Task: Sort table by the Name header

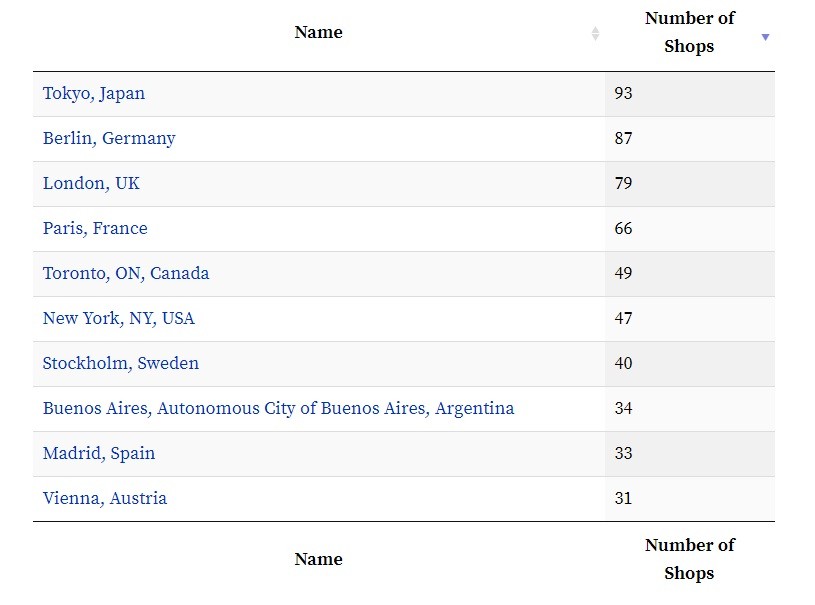Action: 318,33
